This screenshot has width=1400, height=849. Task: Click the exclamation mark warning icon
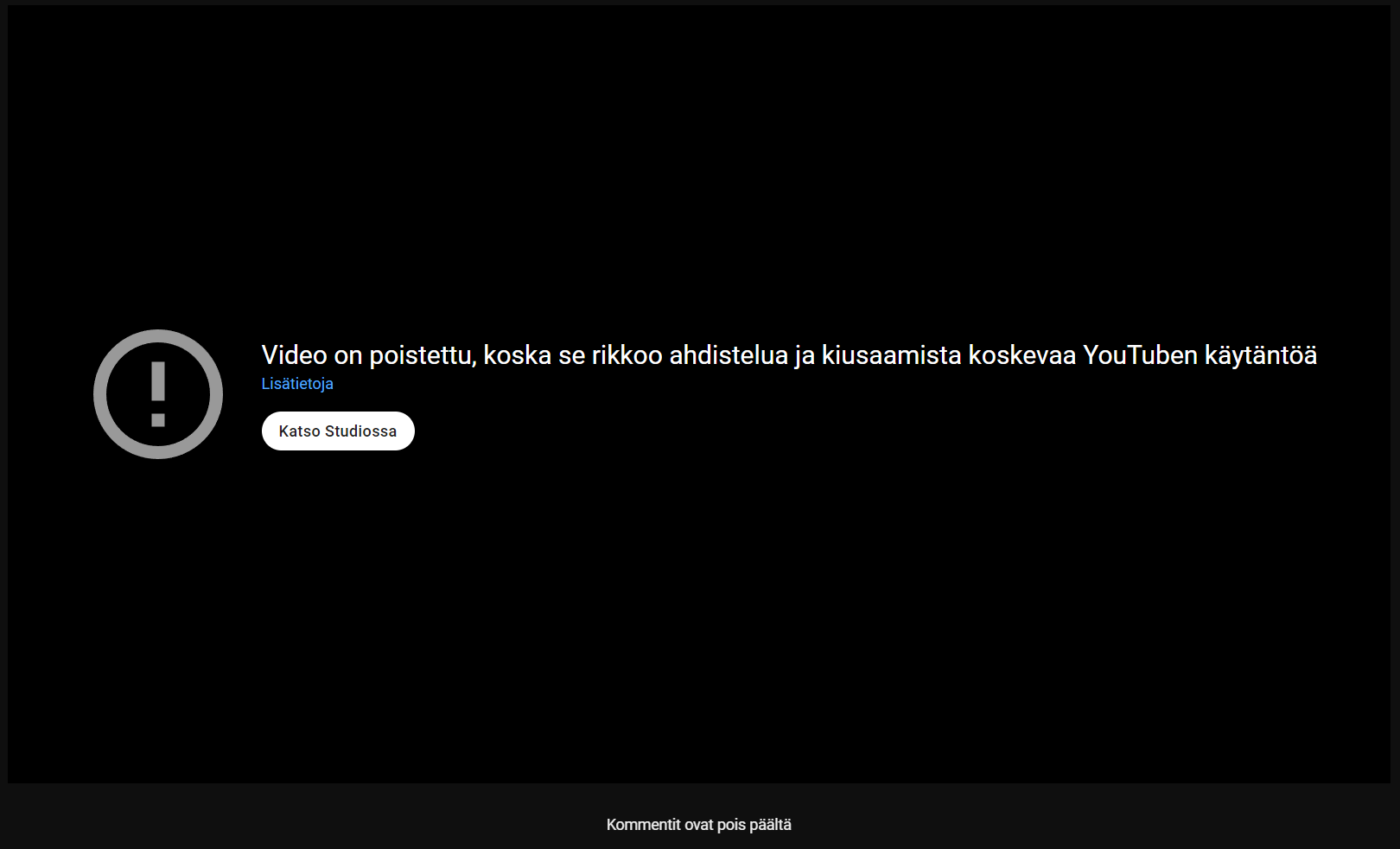158,394
